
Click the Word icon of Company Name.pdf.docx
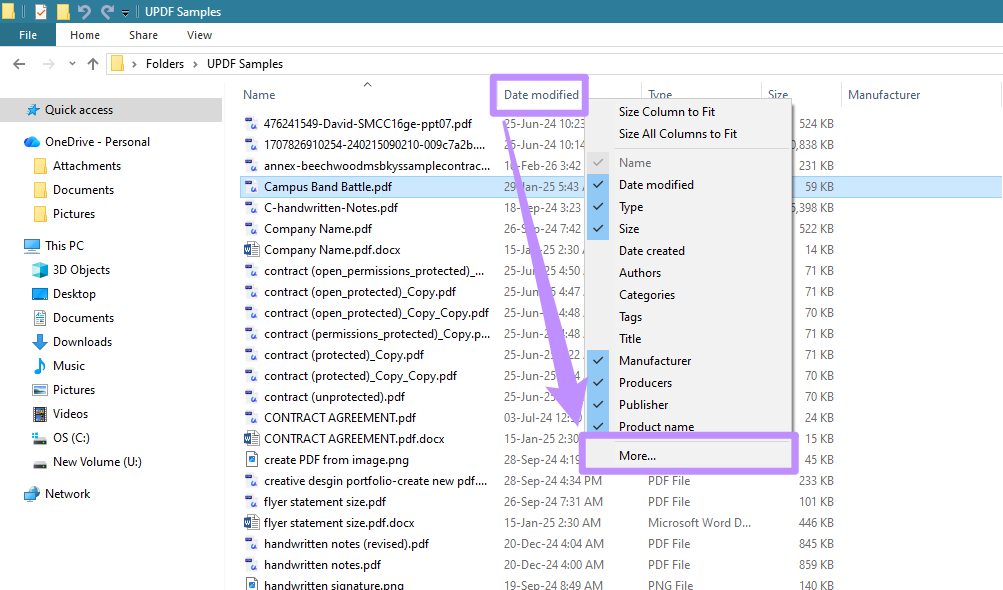251,250
